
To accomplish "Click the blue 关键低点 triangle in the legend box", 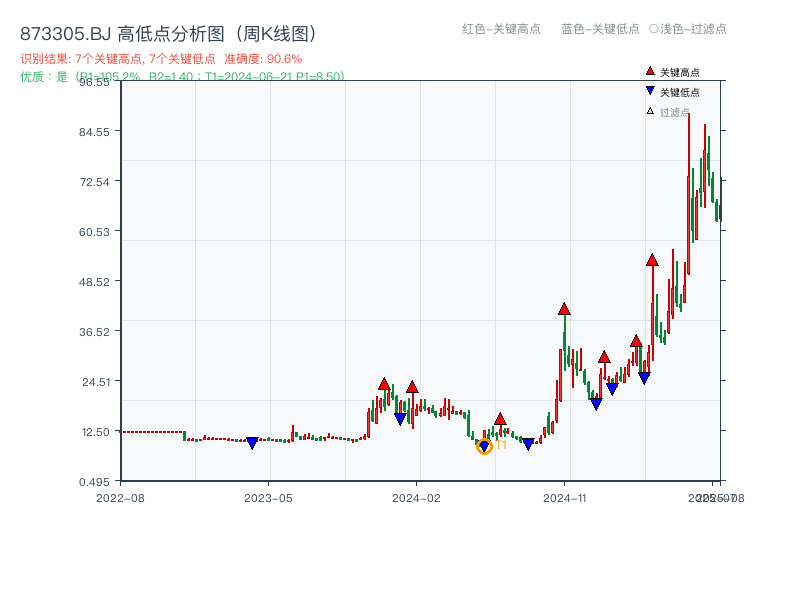I will coord(649,91).
